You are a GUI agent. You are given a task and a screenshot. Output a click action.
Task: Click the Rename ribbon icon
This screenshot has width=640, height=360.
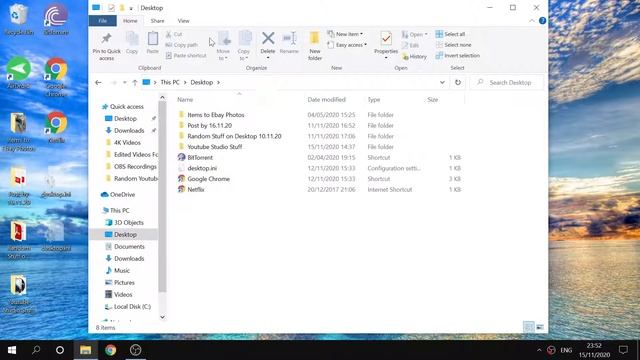click(289, 39)
